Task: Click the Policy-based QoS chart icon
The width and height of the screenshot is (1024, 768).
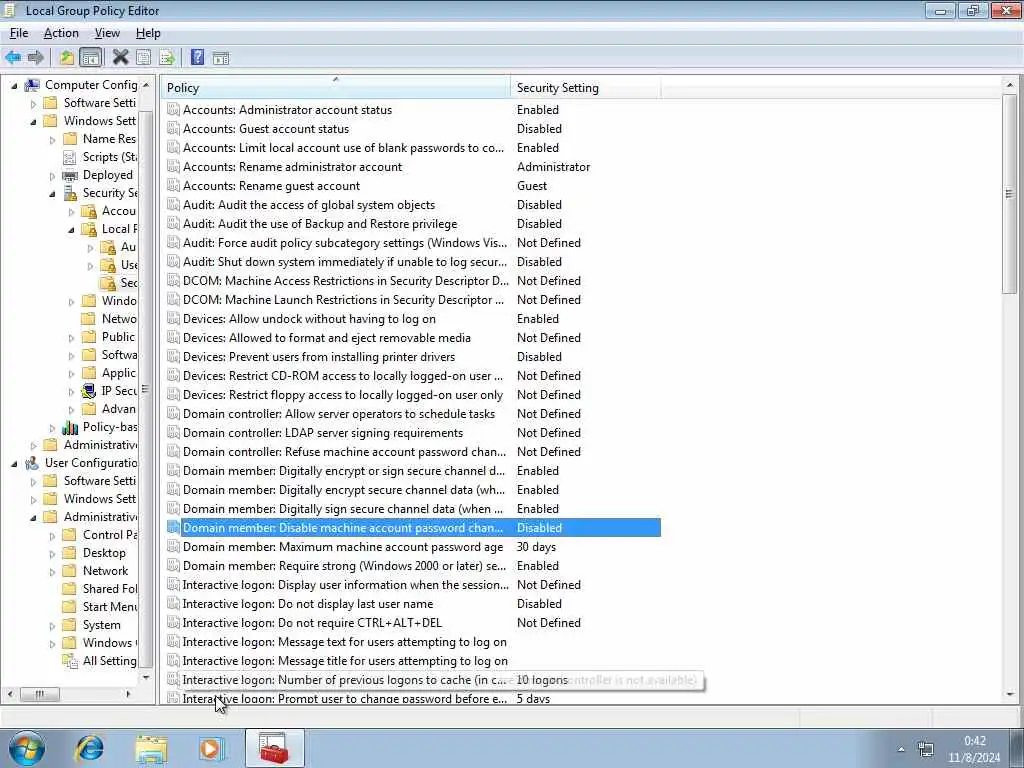Action: point(70,427)
